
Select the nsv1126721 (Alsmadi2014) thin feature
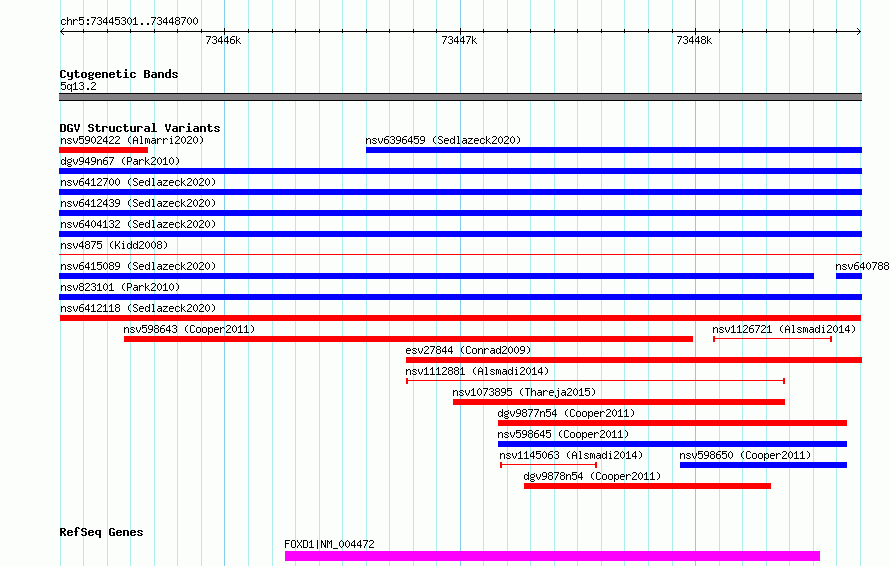(773, 339)
